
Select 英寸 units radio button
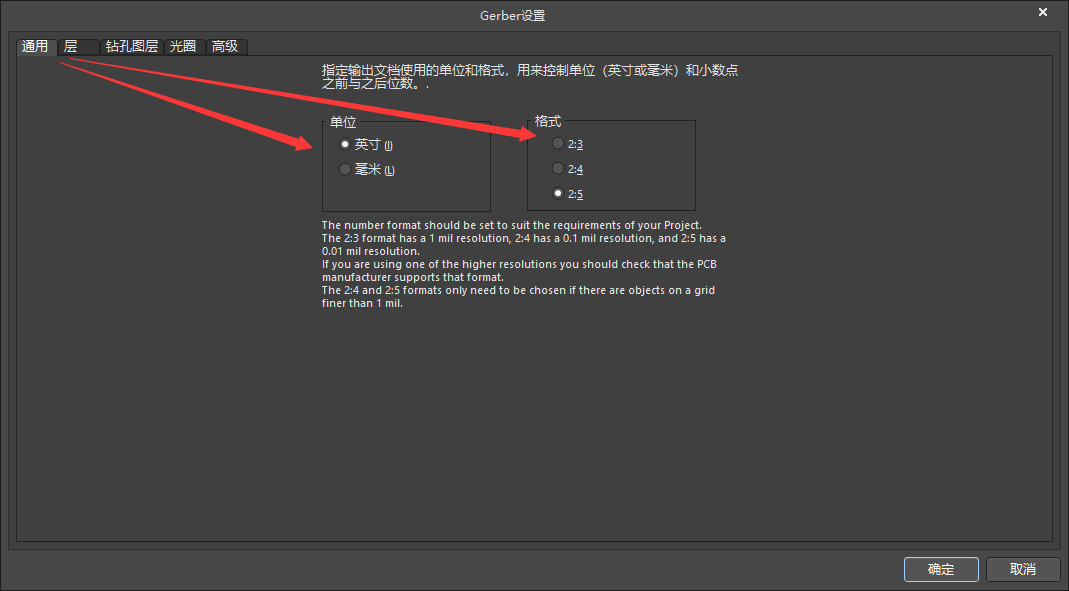[x=345, y=145]
